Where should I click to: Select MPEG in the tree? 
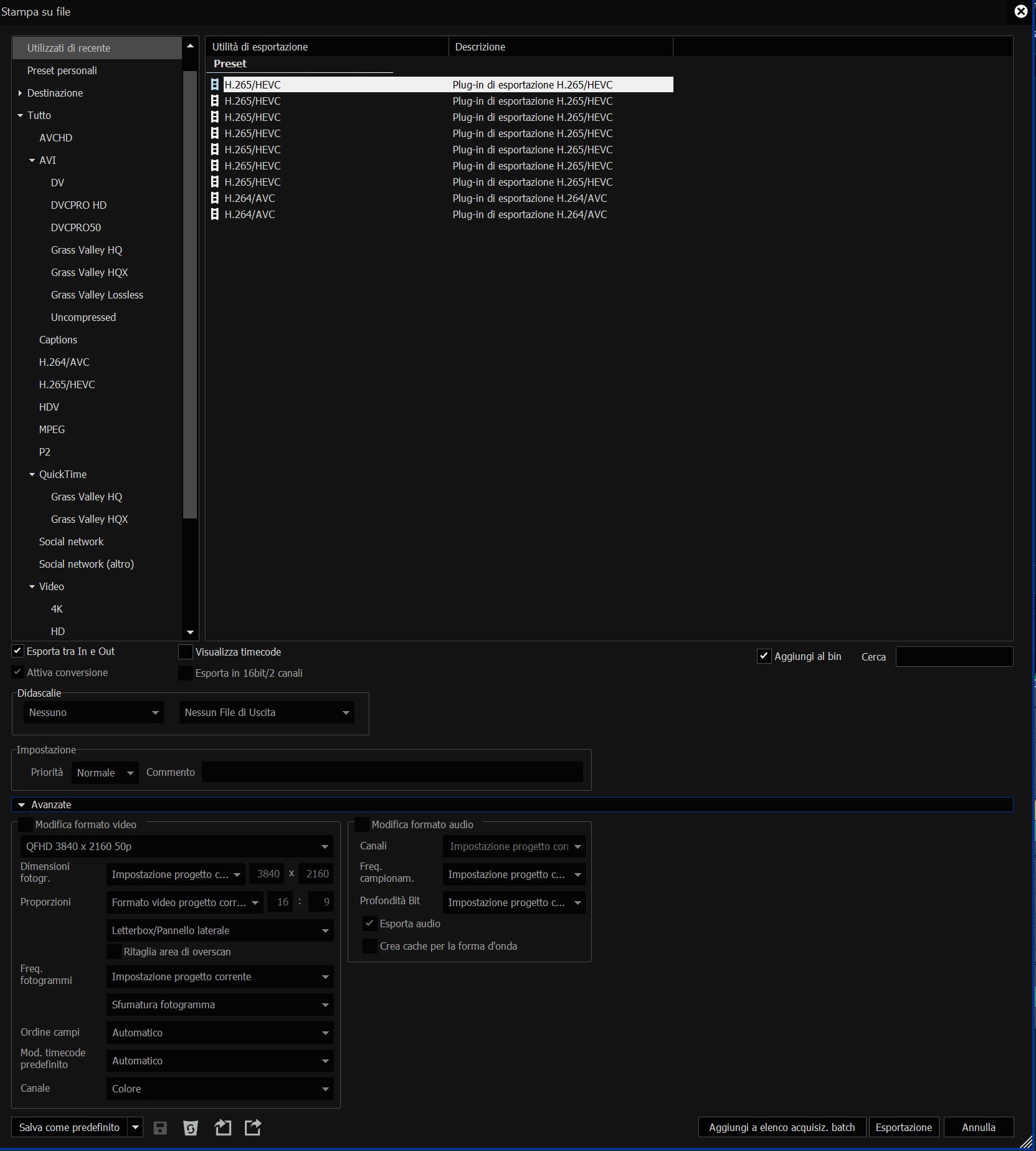52,429
